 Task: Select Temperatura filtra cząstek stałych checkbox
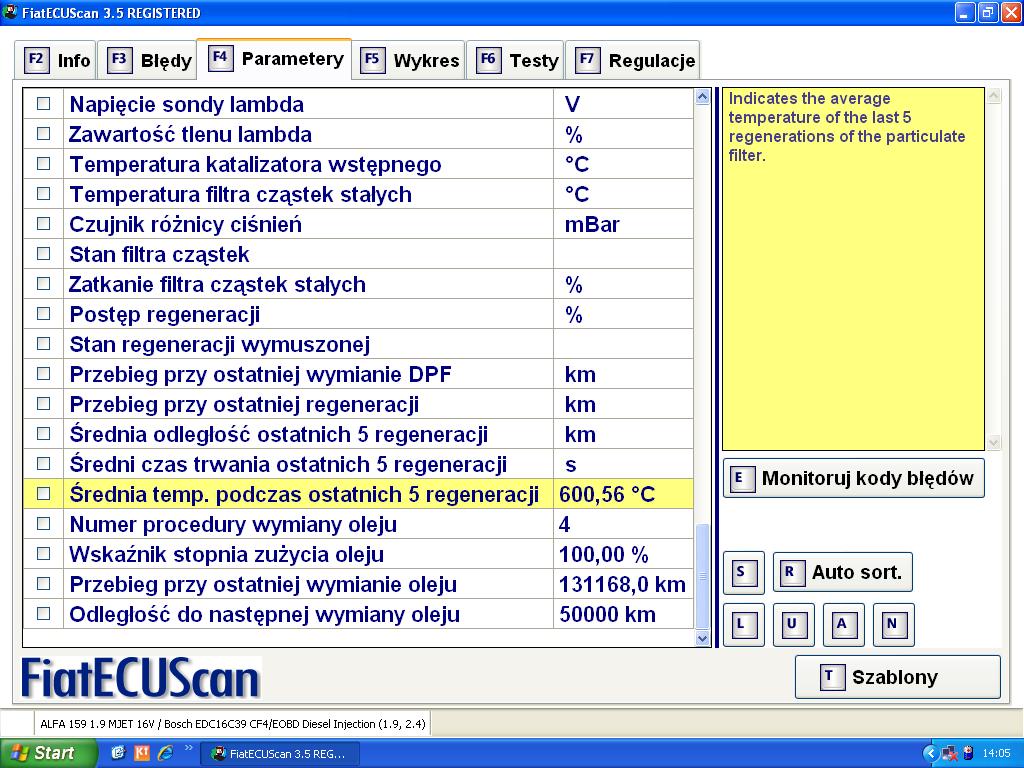pos(43,193)
